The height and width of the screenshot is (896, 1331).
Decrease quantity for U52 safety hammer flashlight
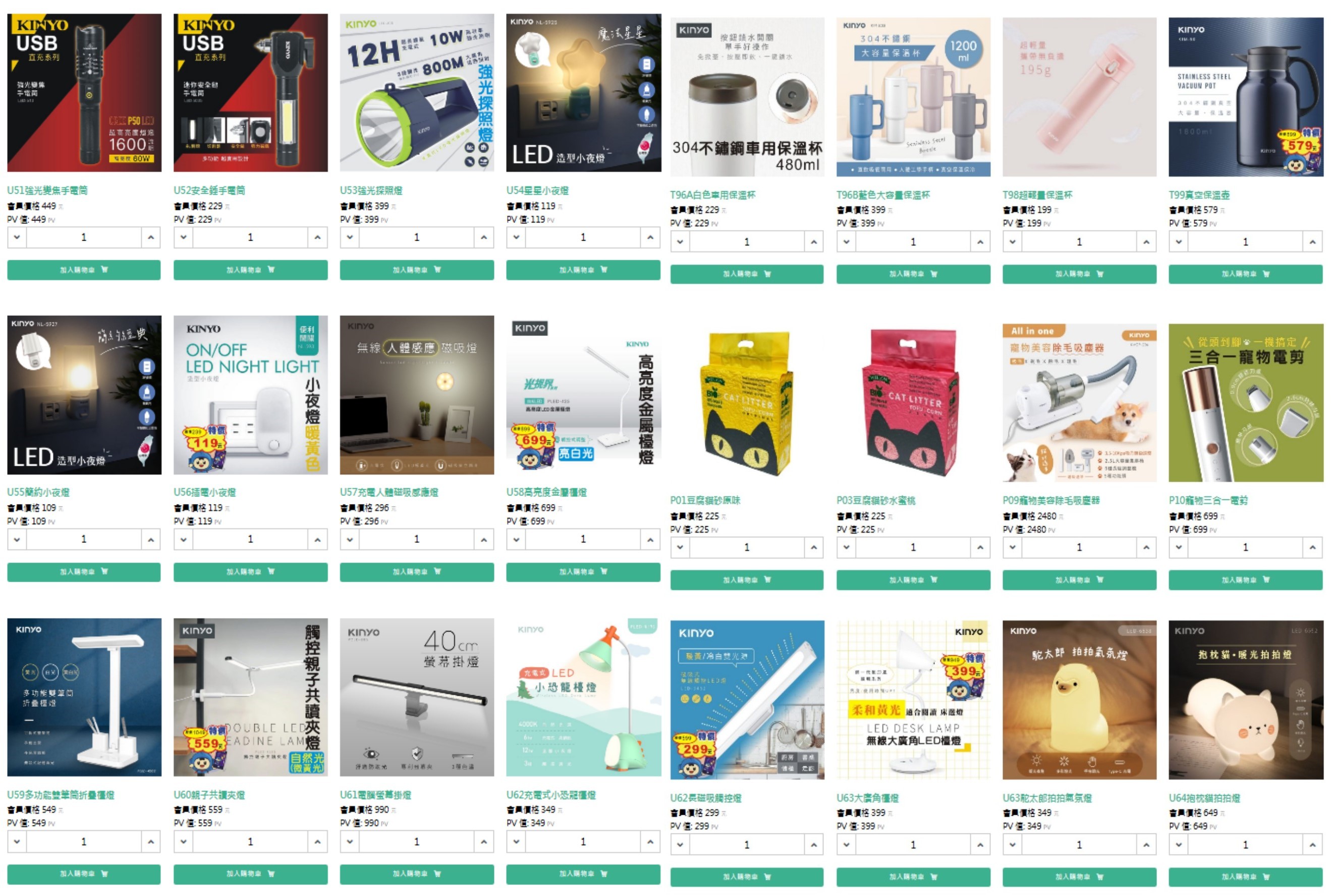(184, 237)
